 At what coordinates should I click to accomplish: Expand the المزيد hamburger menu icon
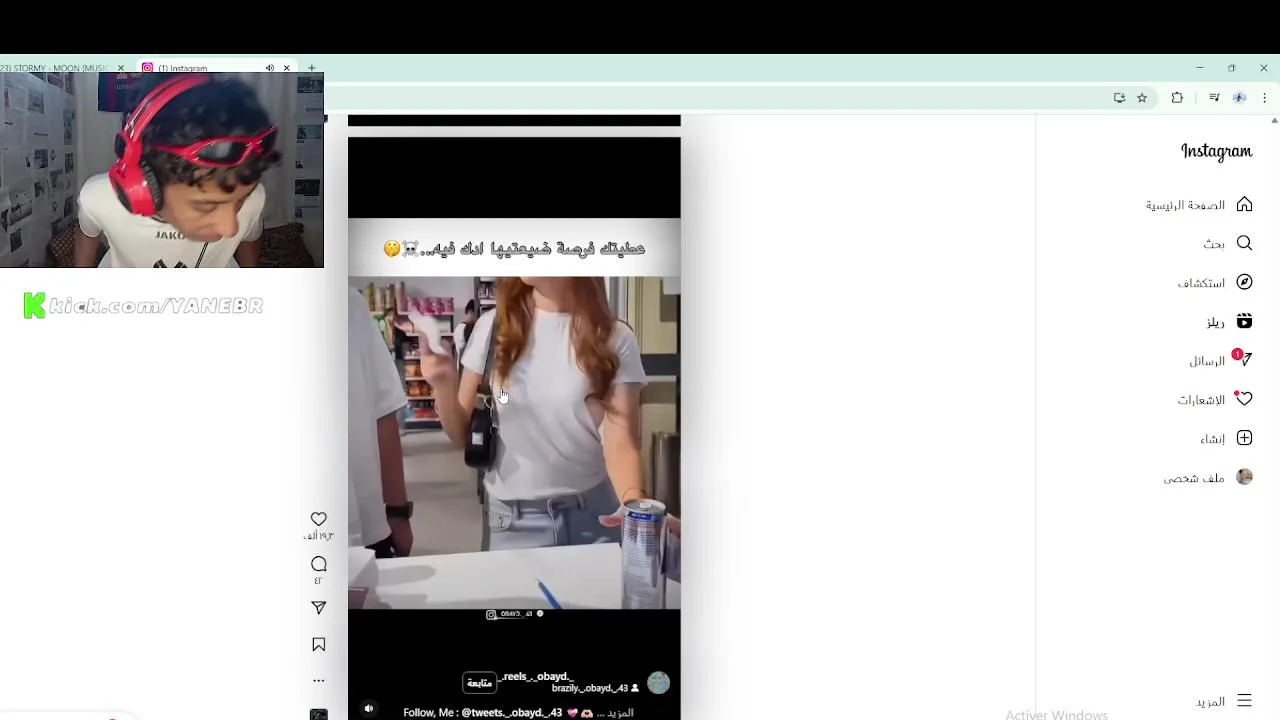pyautogui.click(x=1244, y=701)
